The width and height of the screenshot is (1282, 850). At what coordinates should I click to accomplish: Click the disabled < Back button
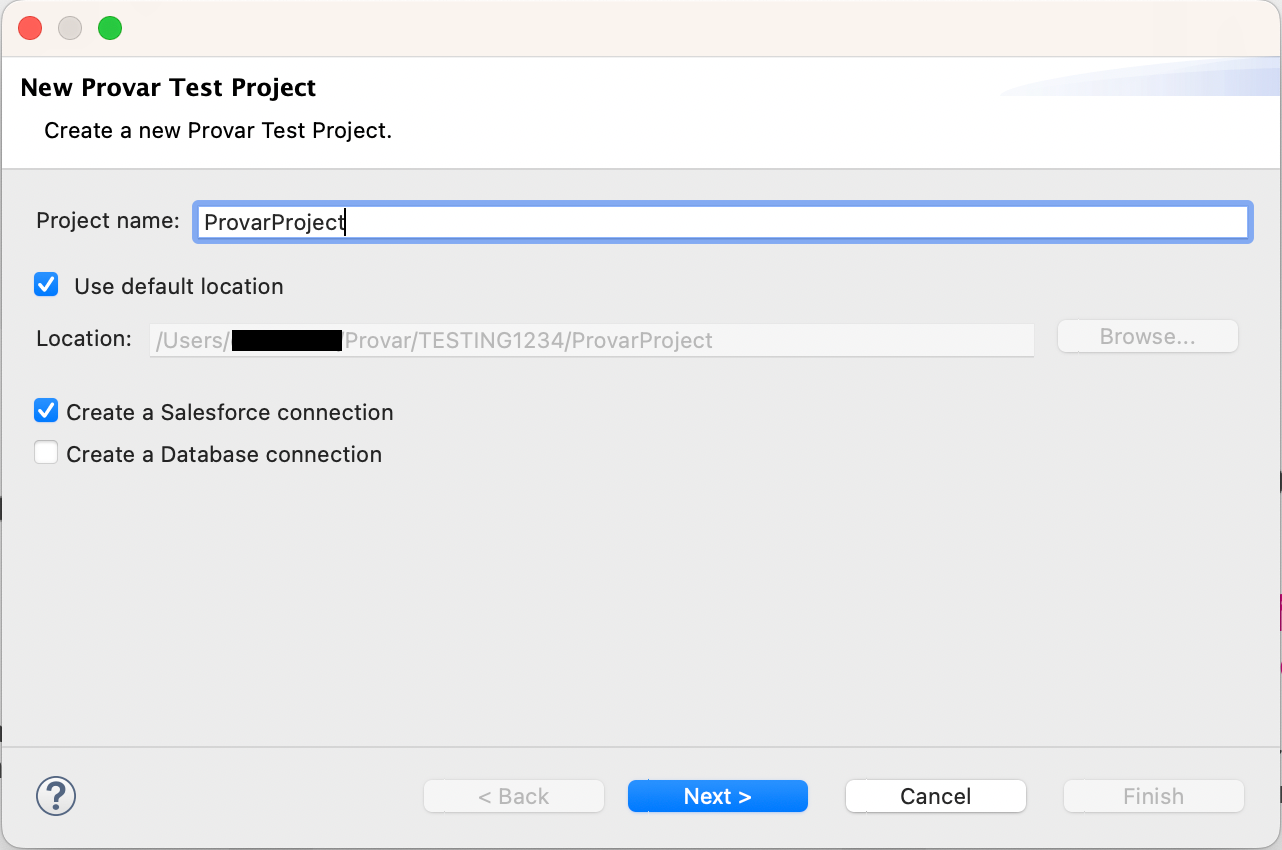click(x=513, y=796)
